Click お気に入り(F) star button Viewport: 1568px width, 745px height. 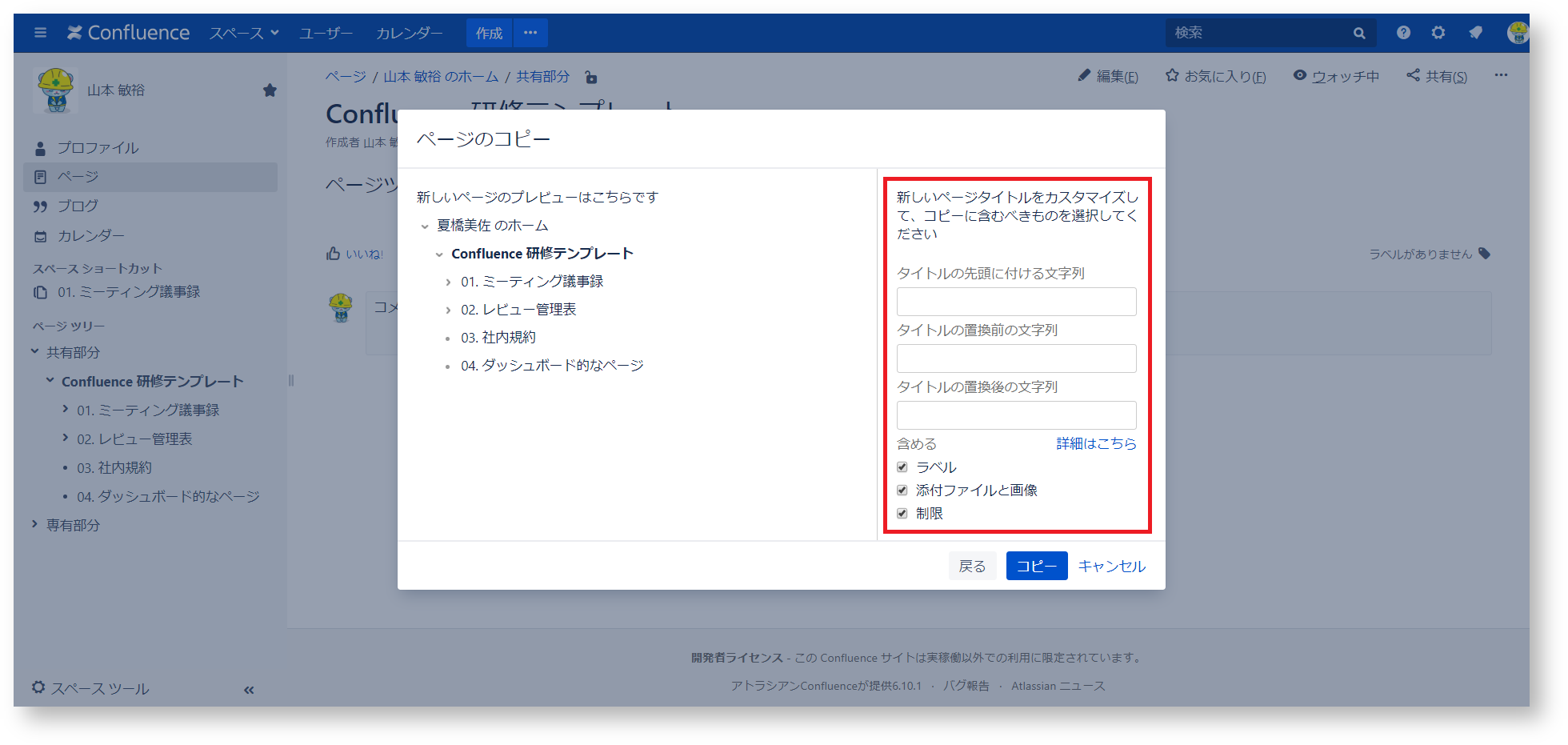tap(1216, 76)
